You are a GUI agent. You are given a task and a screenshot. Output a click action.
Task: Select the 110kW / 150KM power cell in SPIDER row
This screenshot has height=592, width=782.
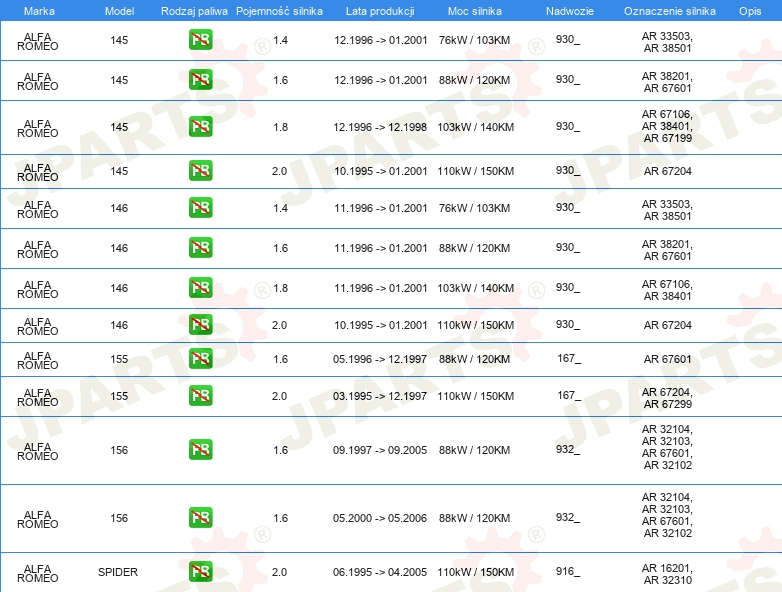(475, 572)
